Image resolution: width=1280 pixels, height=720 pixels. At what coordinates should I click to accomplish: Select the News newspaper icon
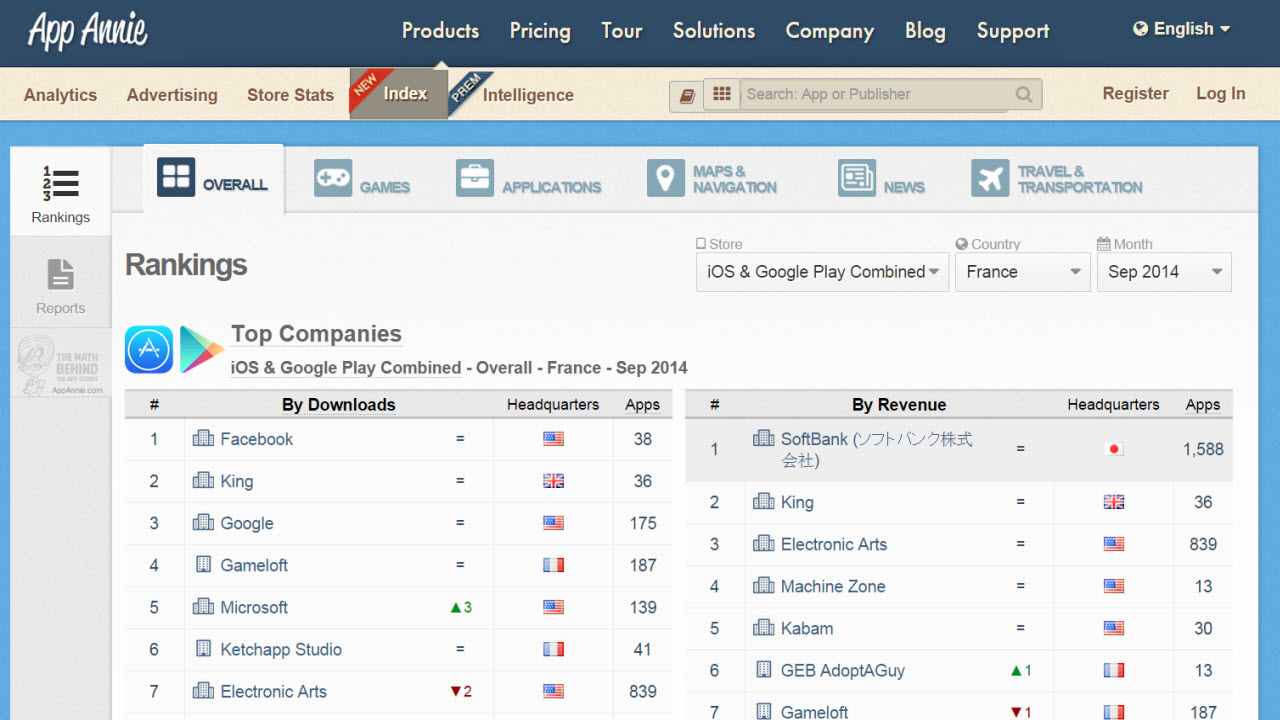857,178
